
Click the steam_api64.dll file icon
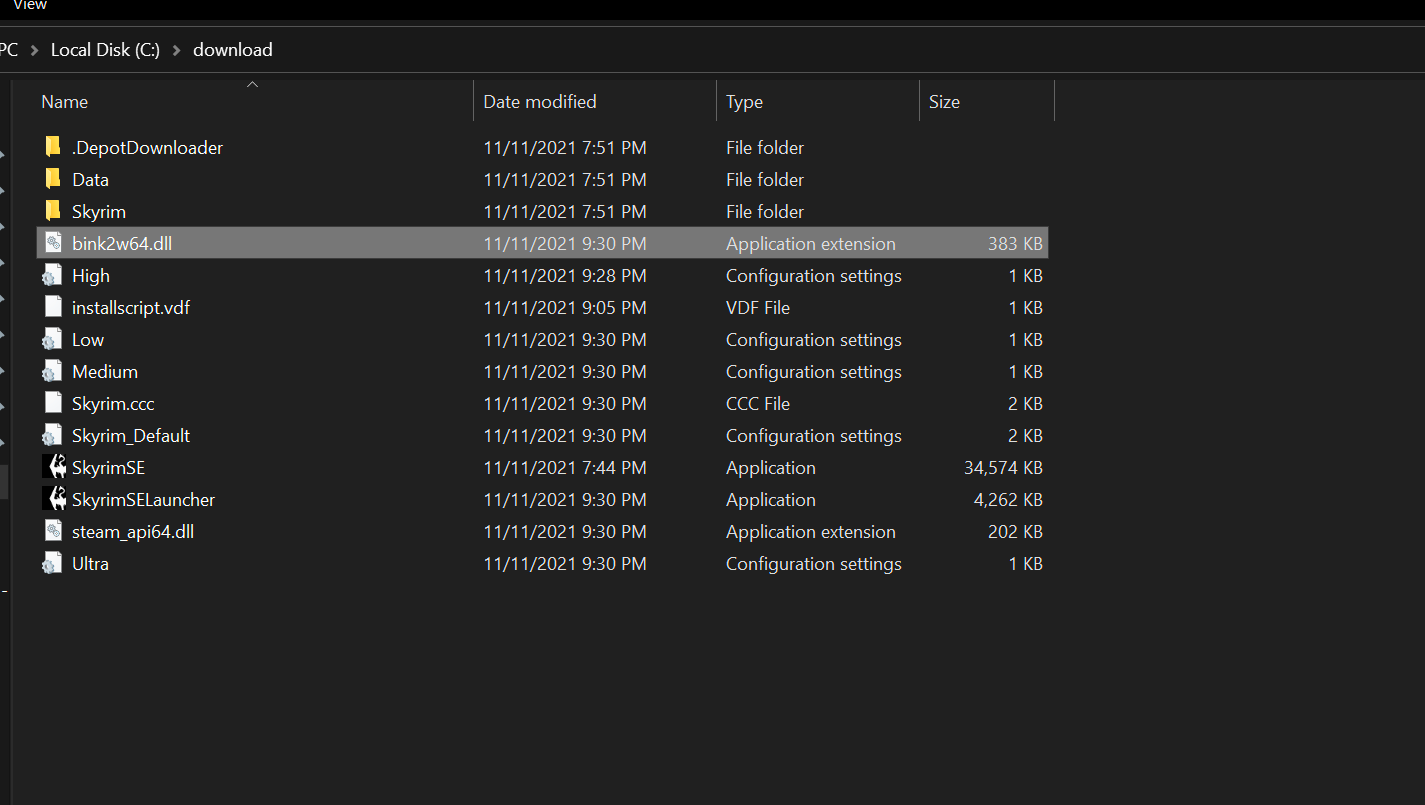53,532
